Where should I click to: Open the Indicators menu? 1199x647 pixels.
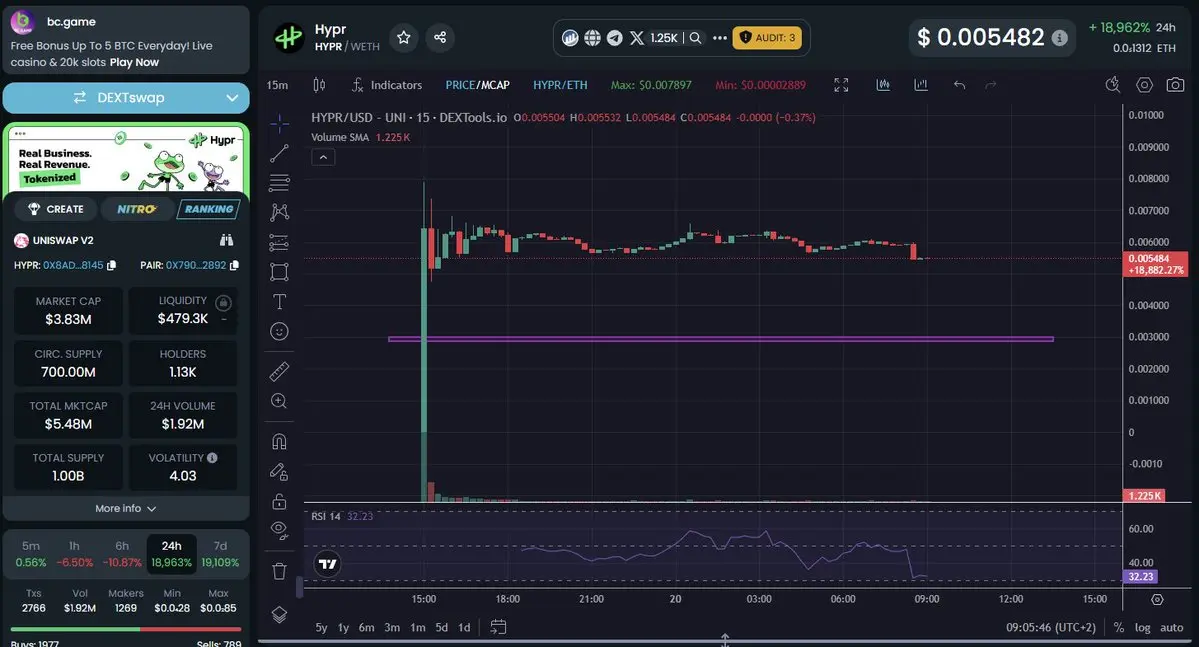click(387, 85)
